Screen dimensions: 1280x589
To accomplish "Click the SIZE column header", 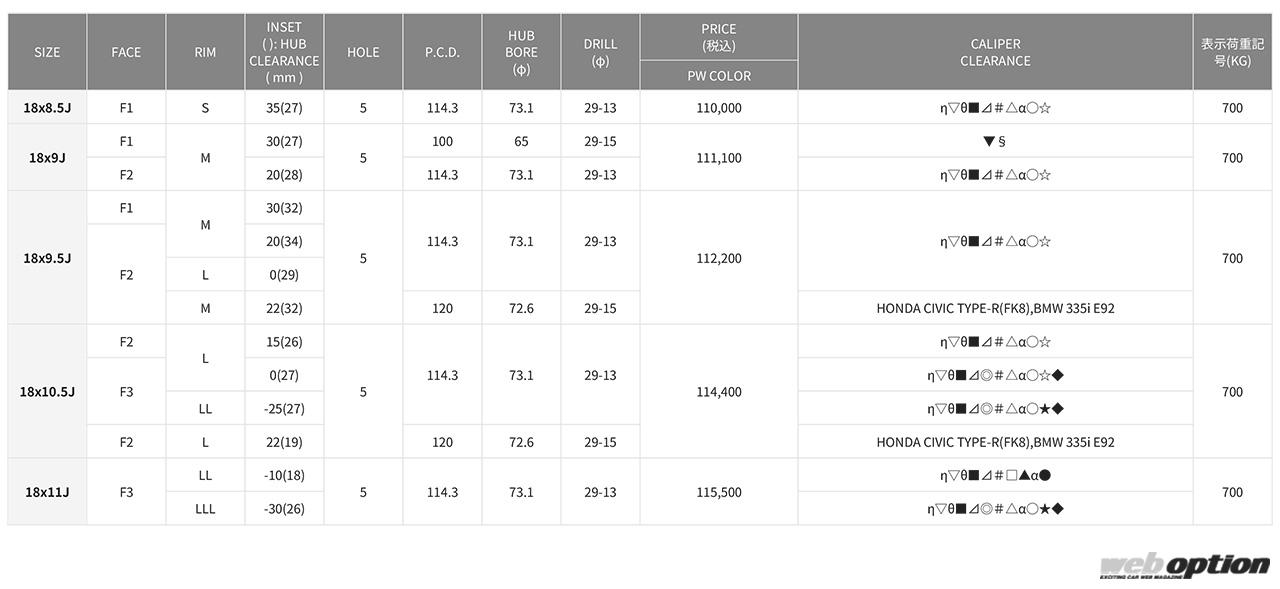I will (x=47, y=52).
